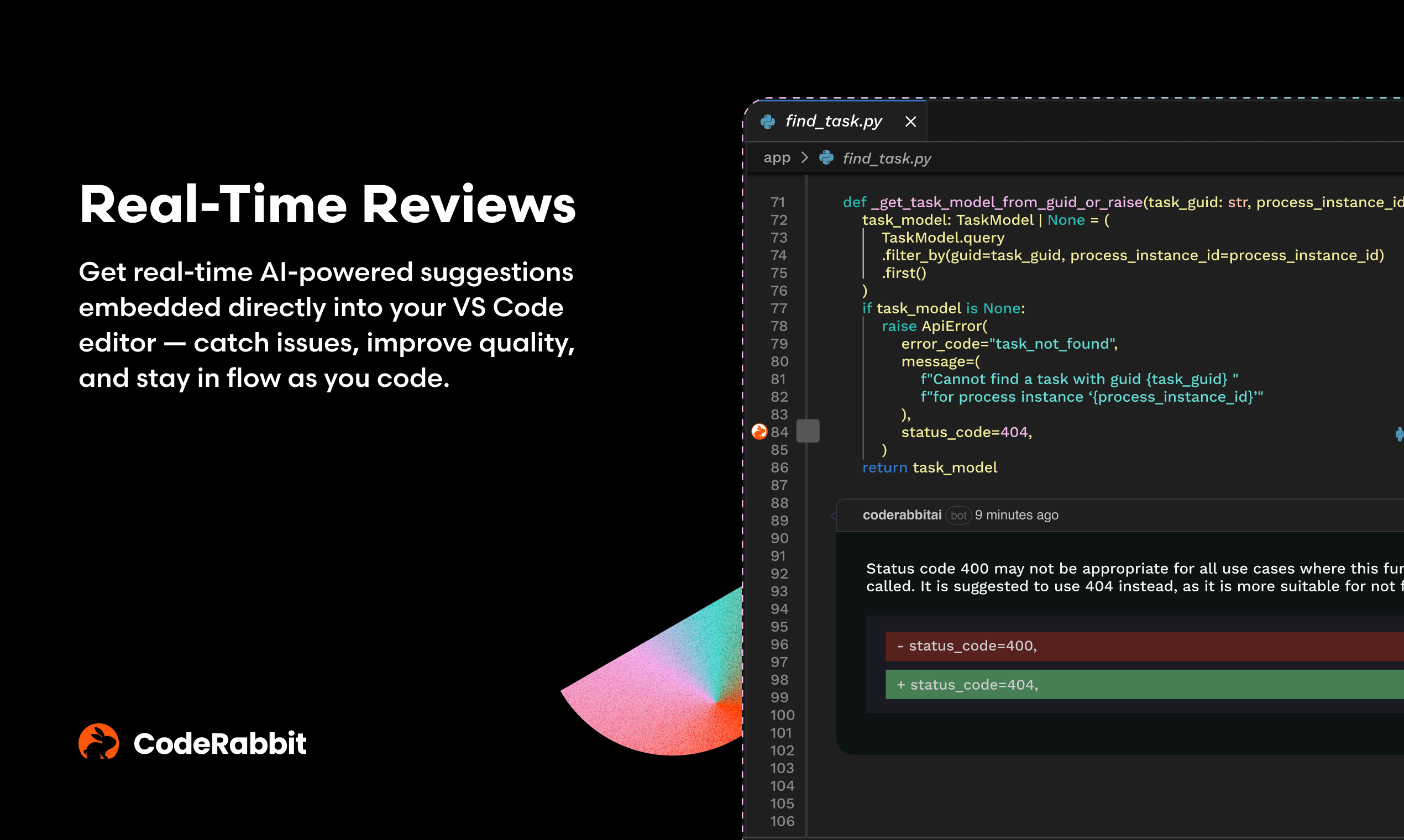Open the app folder breadcrumb
1404x840 pixels.
777,158
